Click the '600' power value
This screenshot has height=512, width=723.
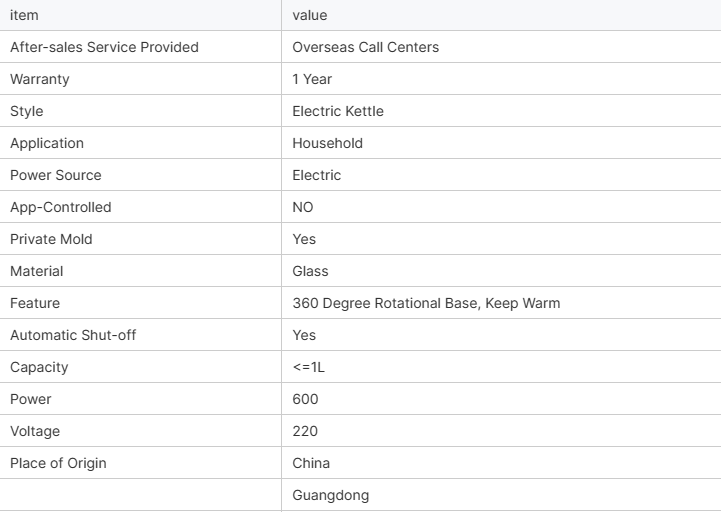[x=305, y=399]
